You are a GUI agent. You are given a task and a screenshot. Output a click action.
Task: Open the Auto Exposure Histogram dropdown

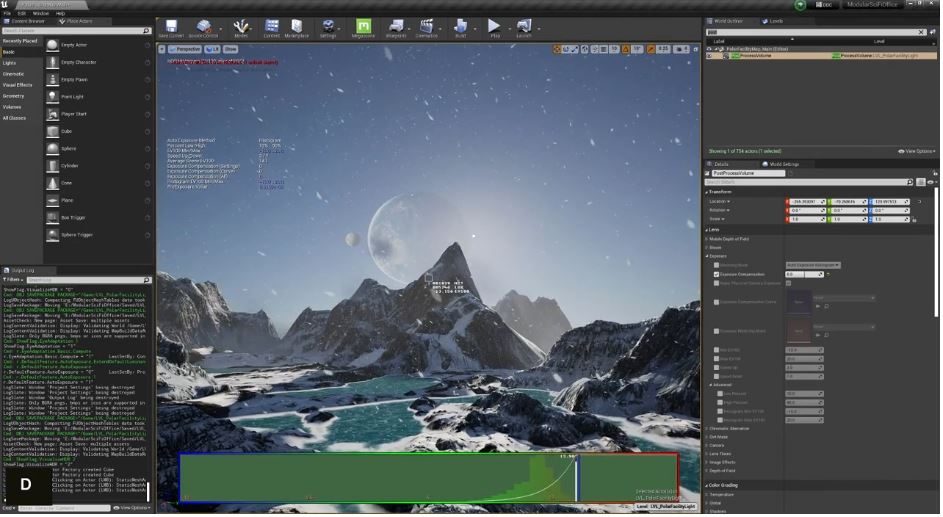coord(812,265)
